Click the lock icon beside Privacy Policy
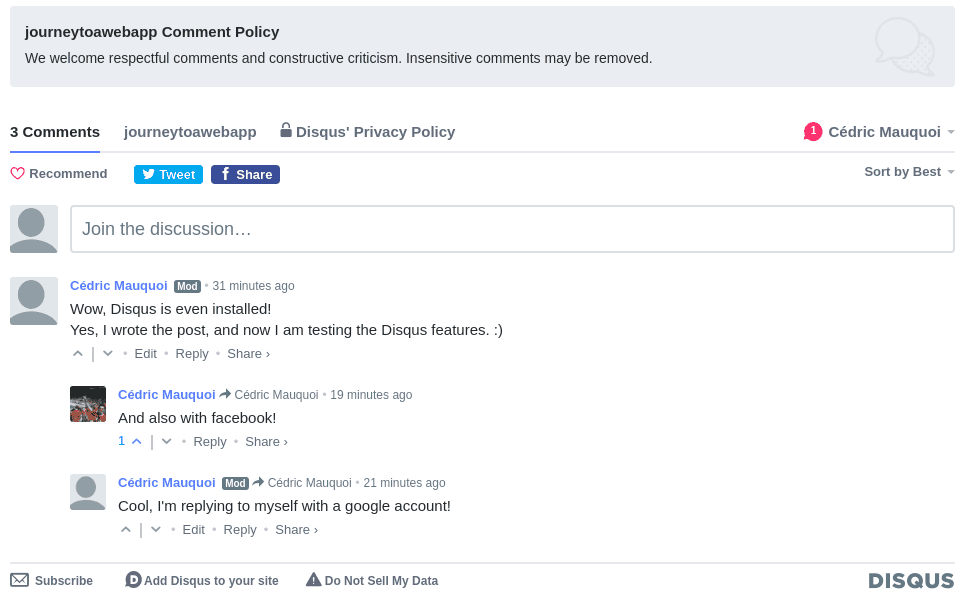Image resolution: width=980 pixels, height=601 pixels. [286, 130]
